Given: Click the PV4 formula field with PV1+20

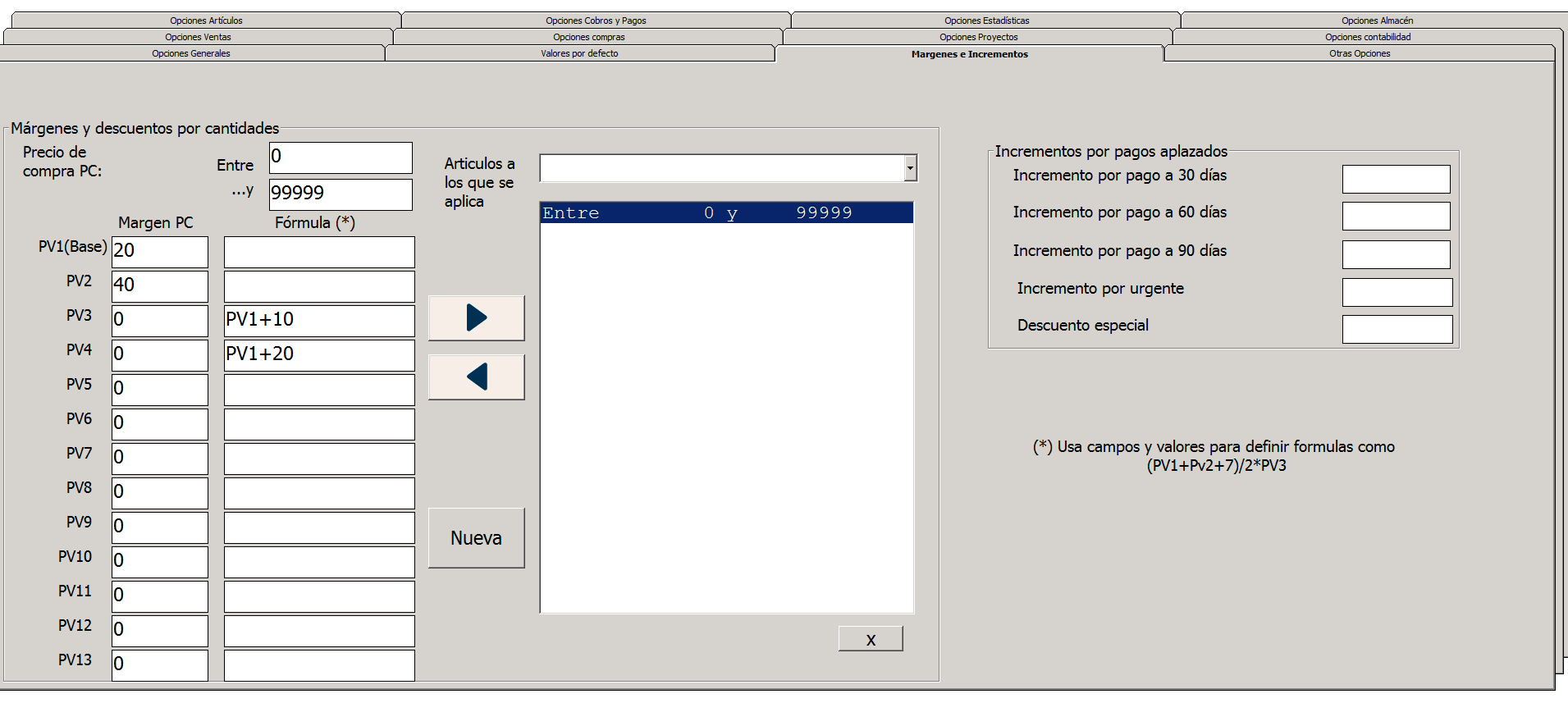Looking at the screenshot, I should click(x=319, y=355).
